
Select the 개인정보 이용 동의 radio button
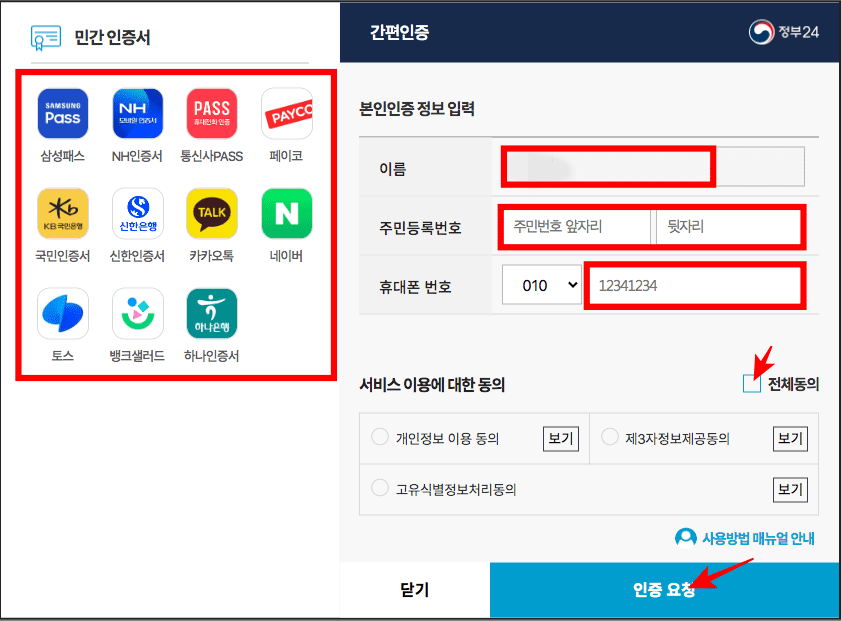[x=380, y=437]
